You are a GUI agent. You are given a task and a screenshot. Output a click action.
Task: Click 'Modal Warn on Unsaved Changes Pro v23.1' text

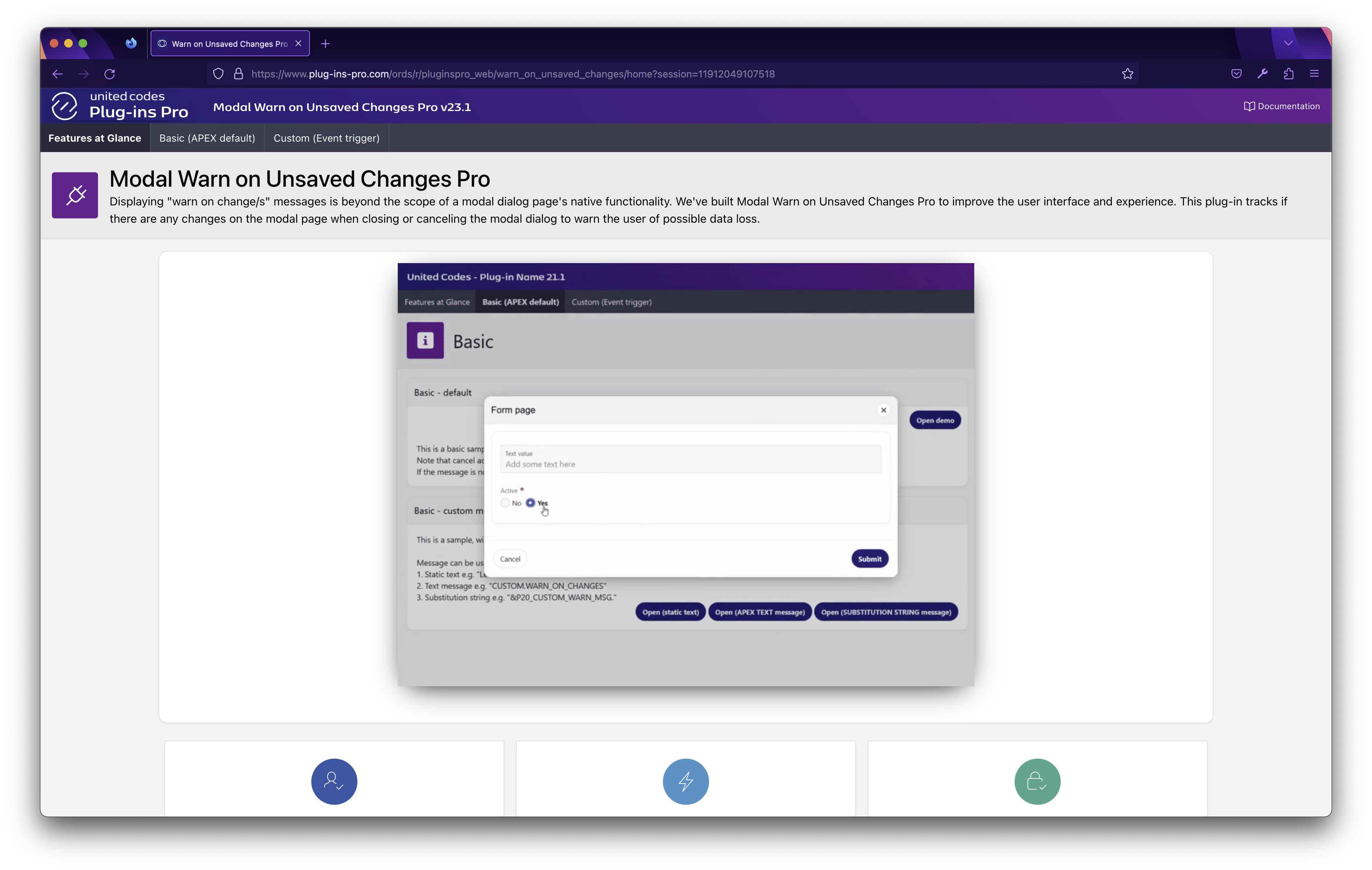coord(342,107)
